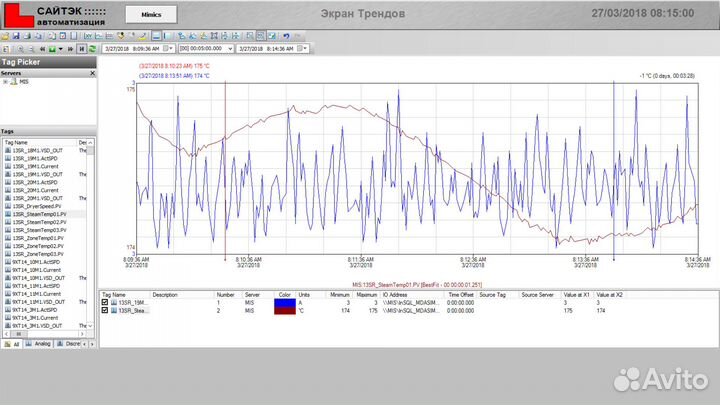This screenshot has width=720, height=405.
Task: Uncheck the 13SR_Steam tag checkbox
Action: (106, 311)
